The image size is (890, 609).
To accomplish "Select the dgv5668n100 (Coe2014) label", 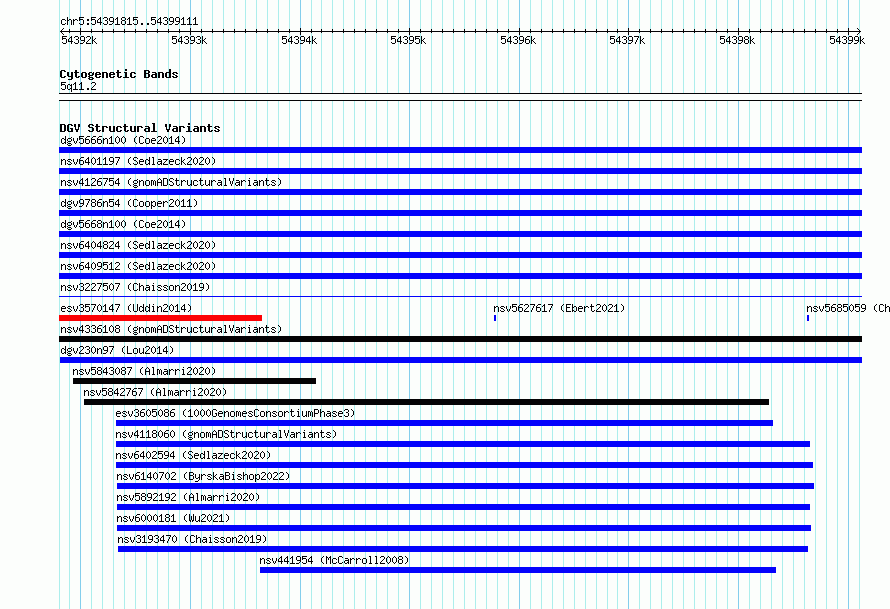I will coord(123,224).
